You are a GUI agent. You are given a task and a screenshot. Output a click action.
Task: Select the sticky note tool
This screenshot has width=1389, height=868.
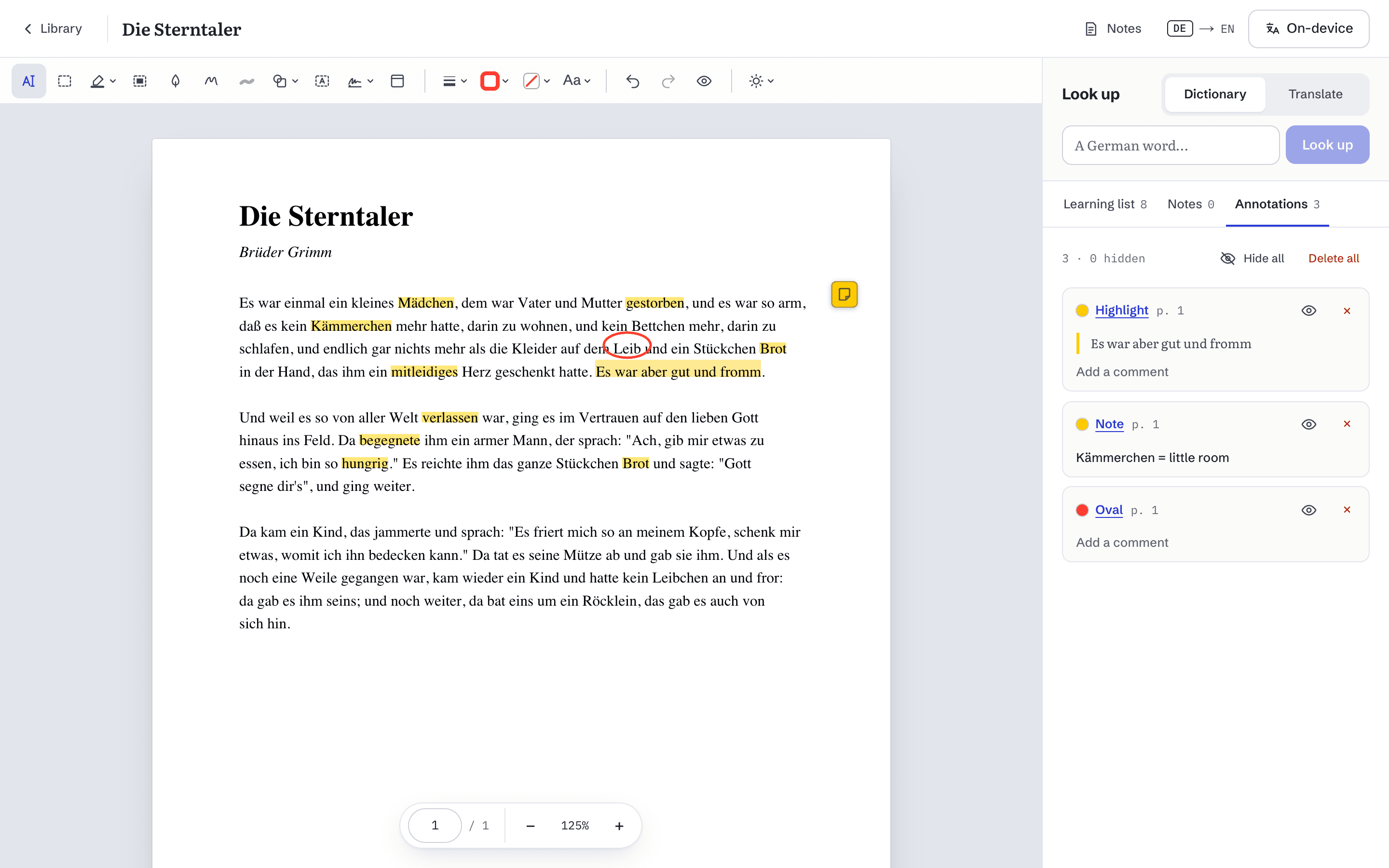click(397, 81)
